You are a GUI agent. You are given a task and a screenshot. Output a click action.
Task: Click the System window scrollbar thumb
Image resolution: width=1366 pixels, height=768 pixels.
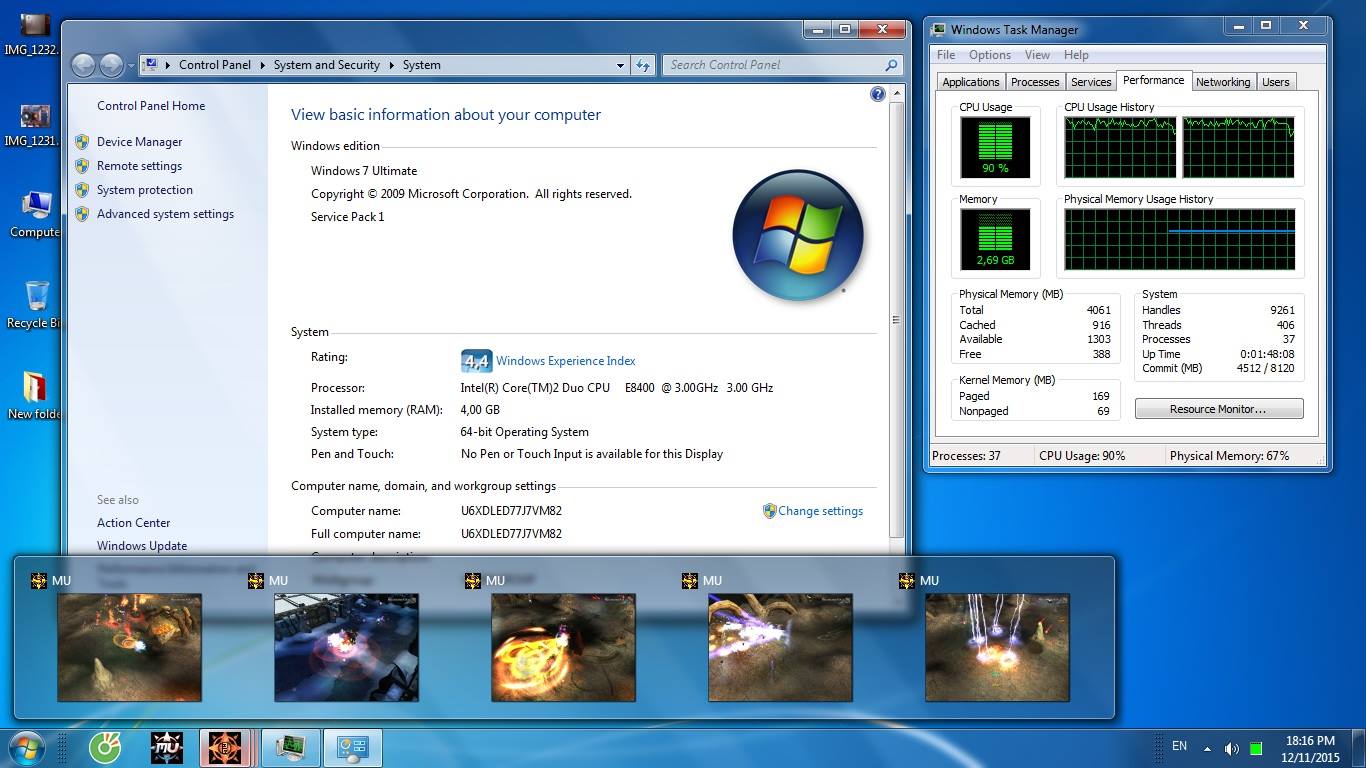(x=896, y=319)
